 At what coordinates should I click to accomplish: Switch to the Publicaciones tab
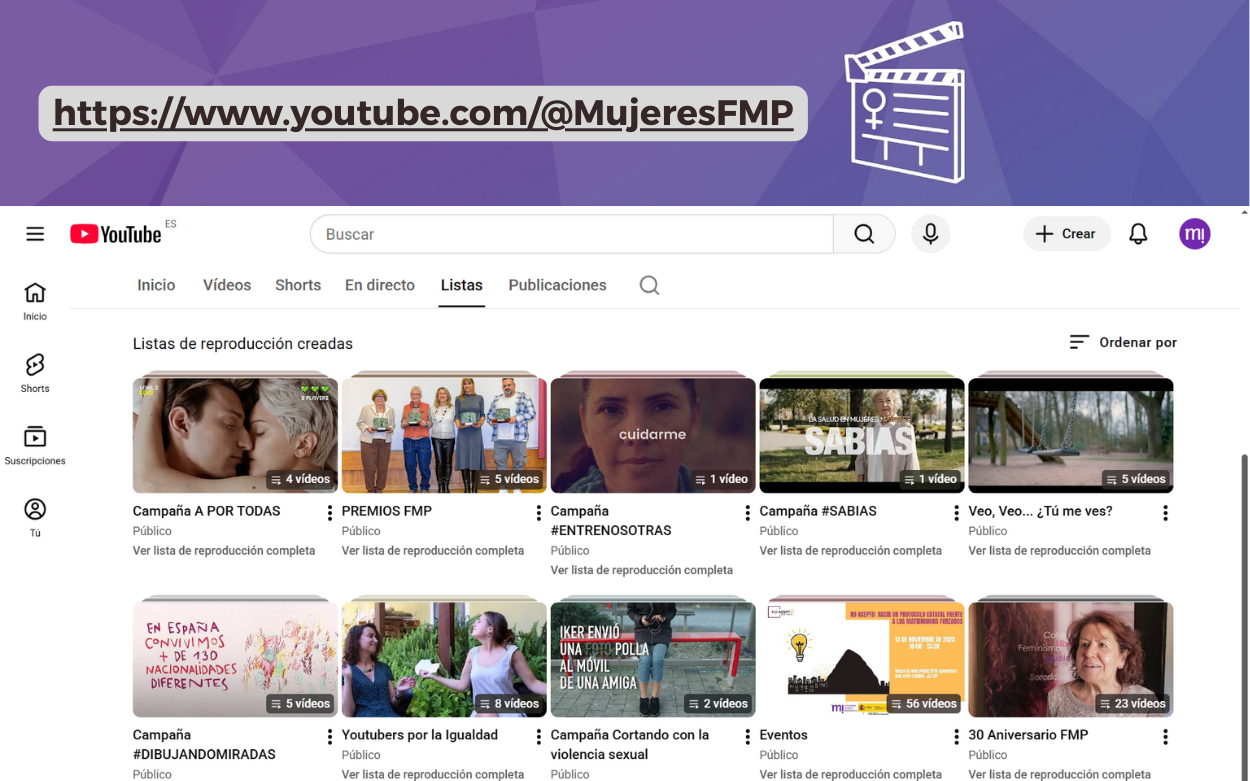557,285
